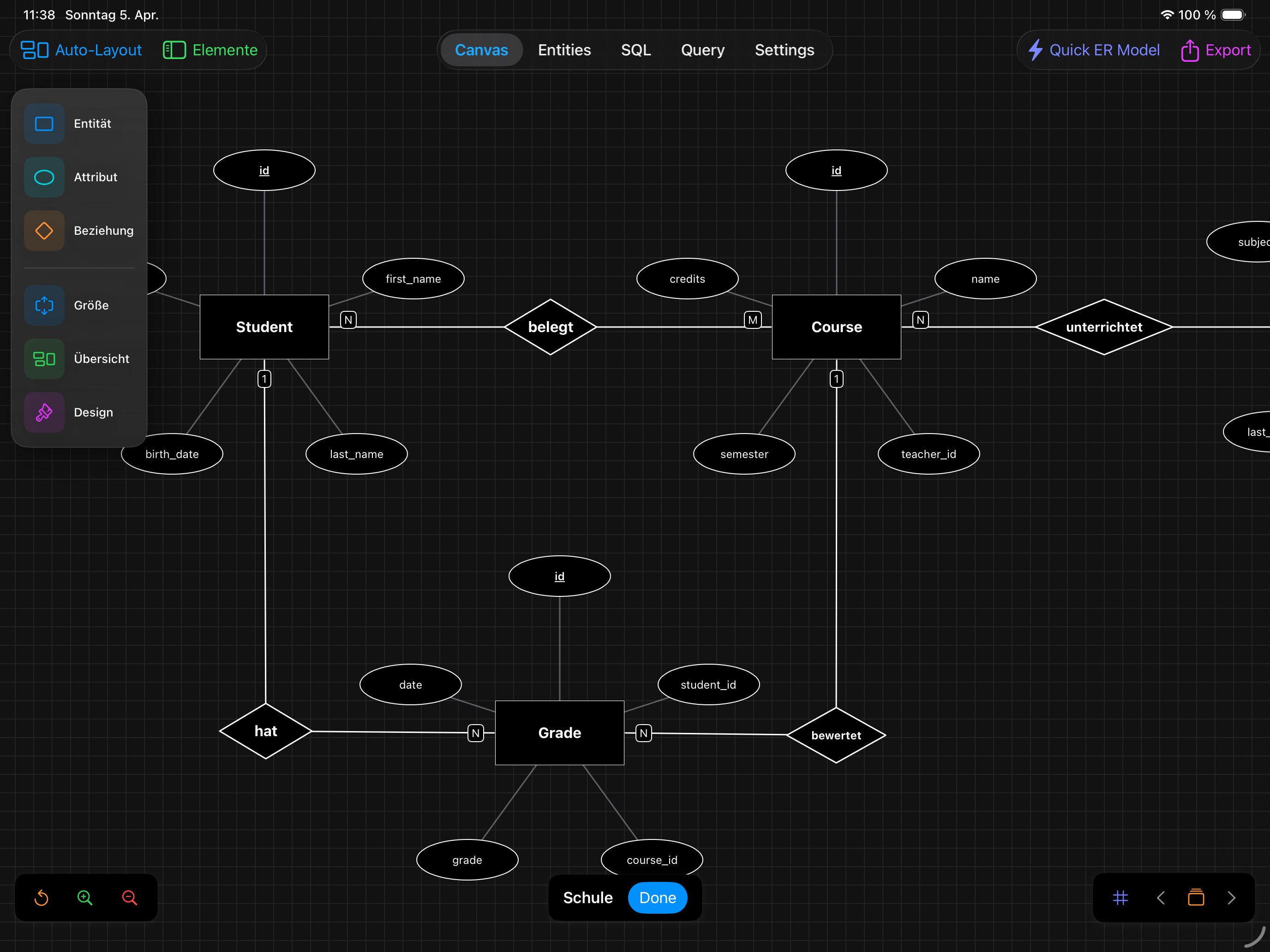Select the Student entity box

click(x=264, y=327)
